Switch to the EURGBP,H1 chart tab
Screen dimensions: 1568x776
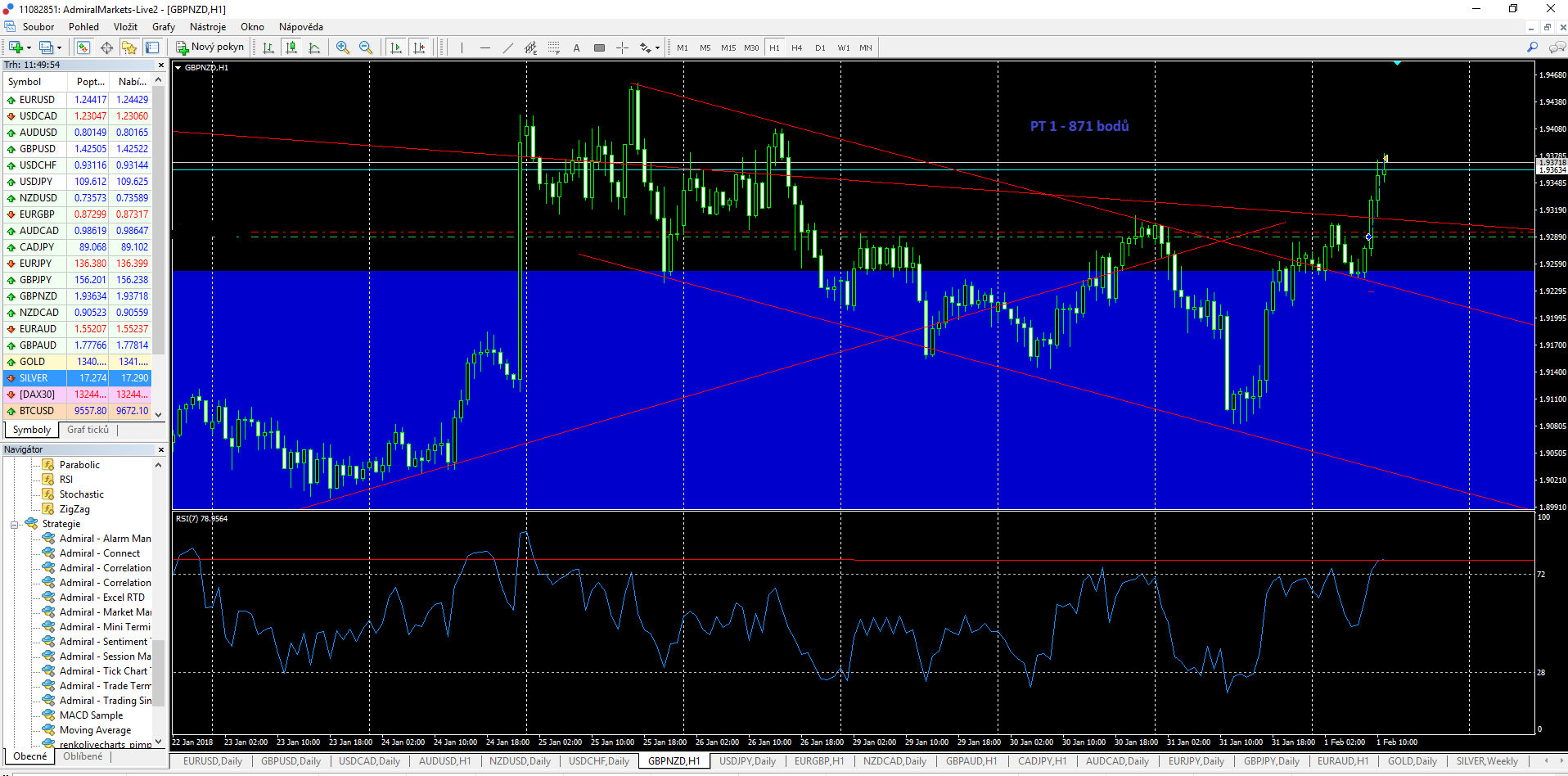pyautogui.click(x=818, y=761)
